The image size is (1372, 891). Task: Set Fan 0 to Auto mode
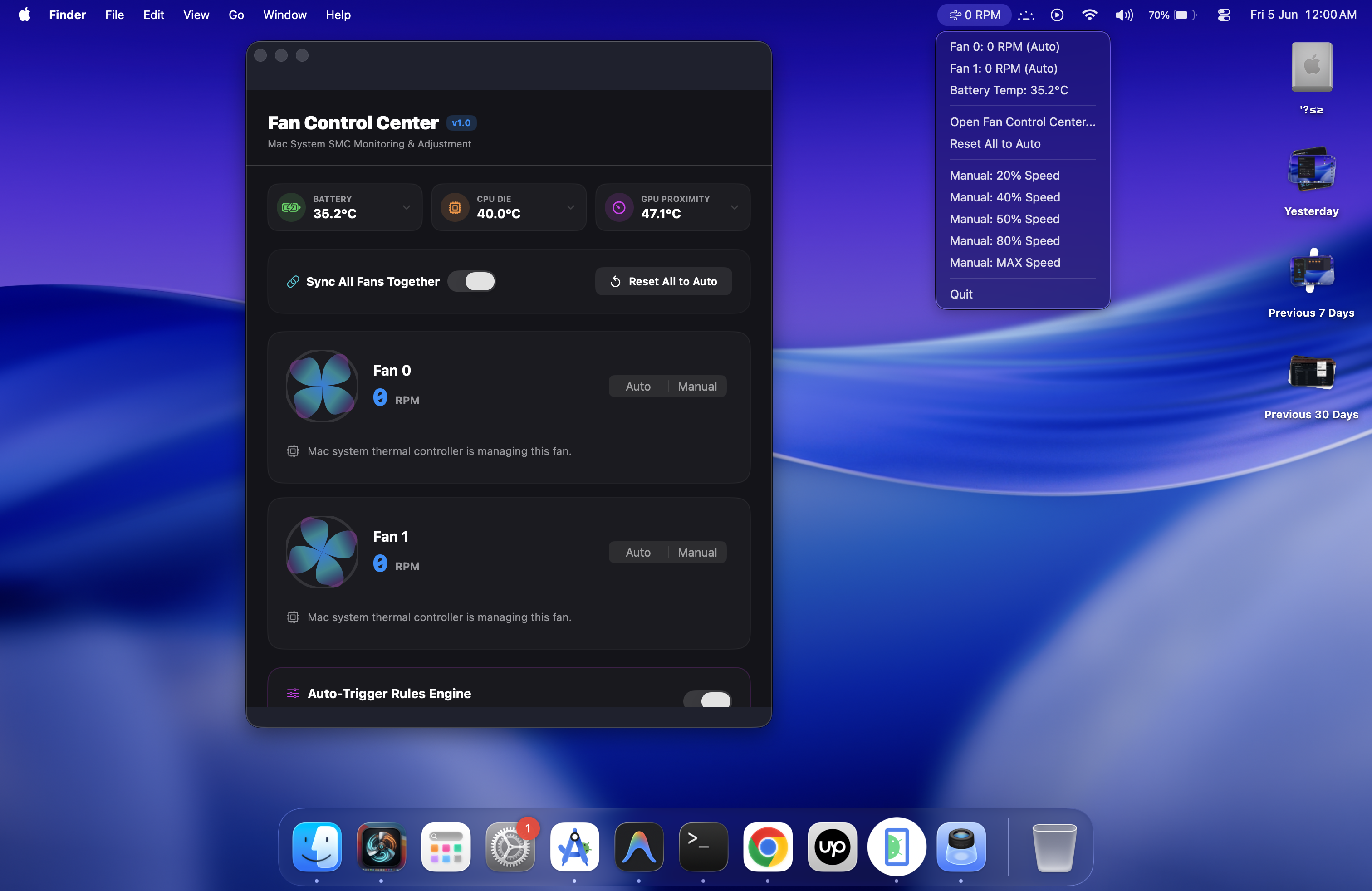pyautogui.click(x=638, y=386)
